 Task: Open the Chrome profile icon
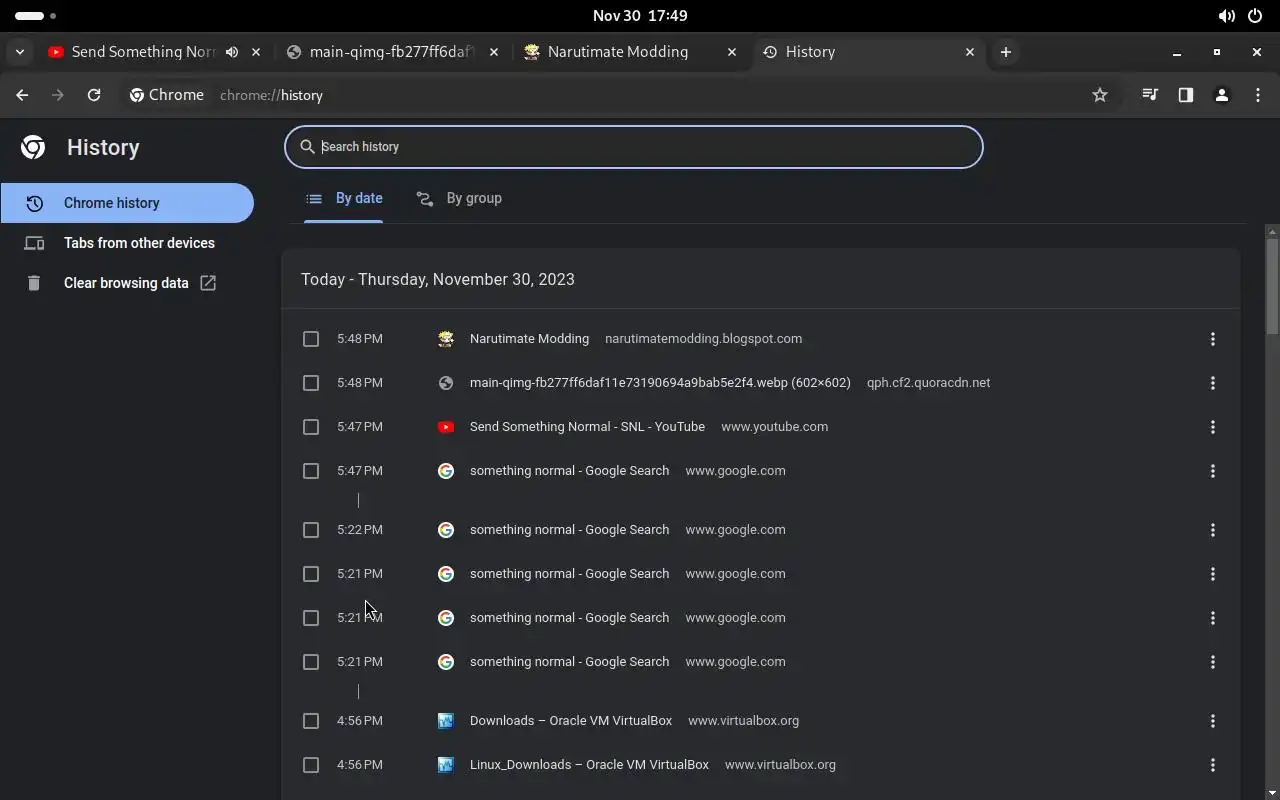(x=1221, y=95)
